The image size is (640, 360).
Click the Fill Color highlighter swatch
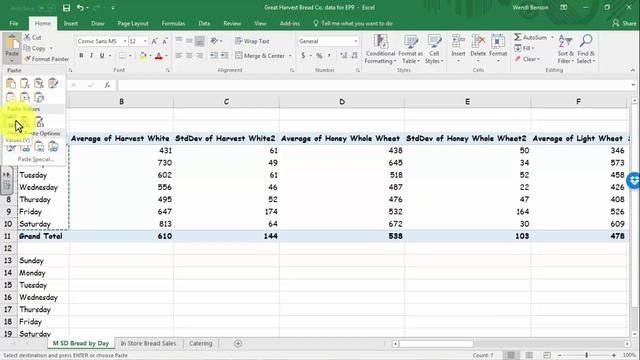coord(143,56)
